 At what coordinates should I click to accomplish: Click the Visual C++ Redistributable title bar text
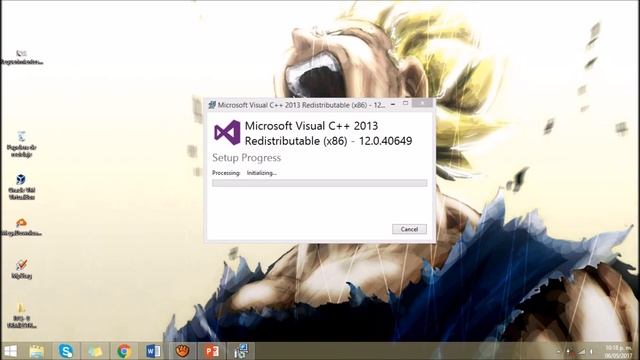(x=301, y=105)
